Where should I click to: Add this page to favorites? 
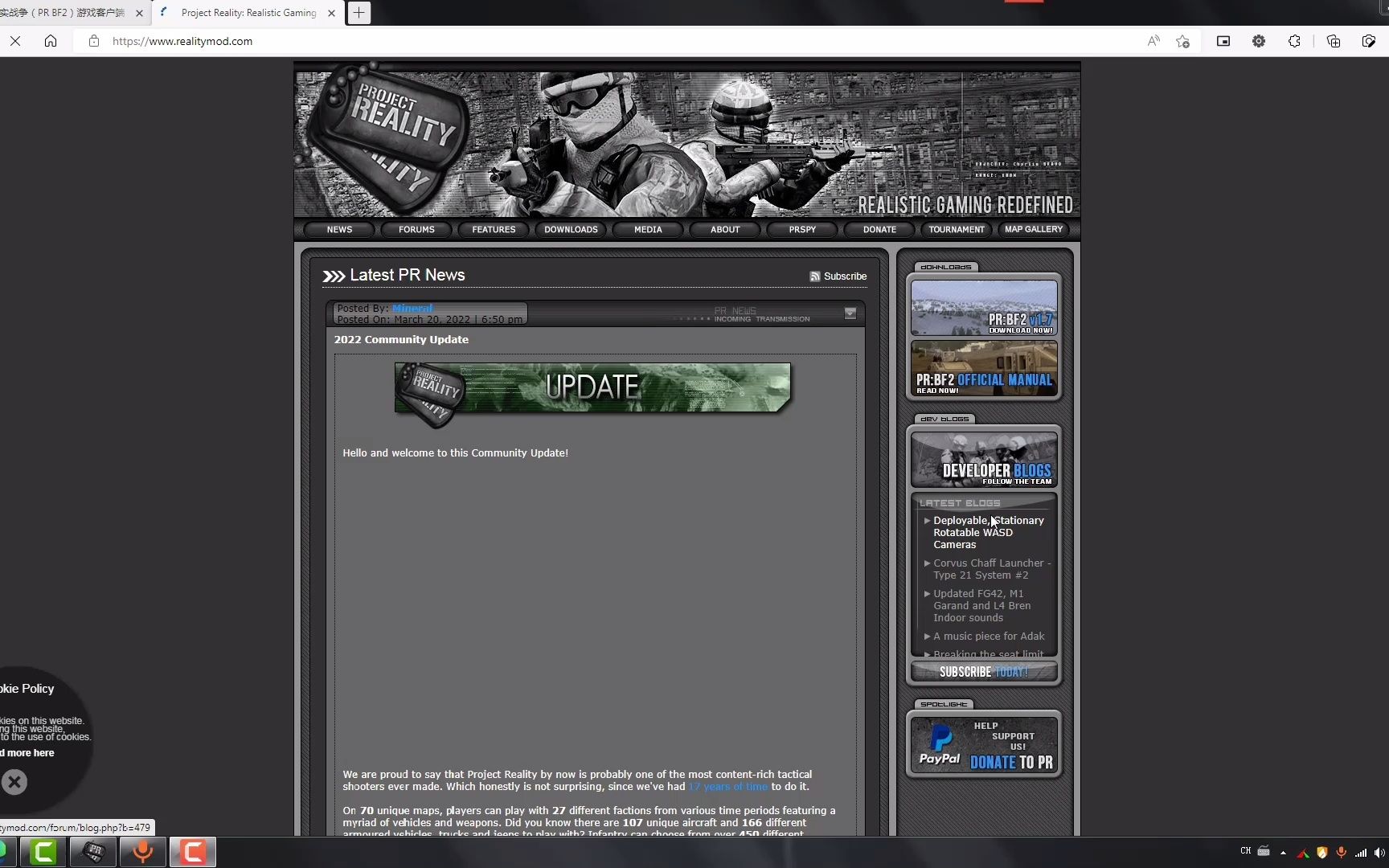1182,41
